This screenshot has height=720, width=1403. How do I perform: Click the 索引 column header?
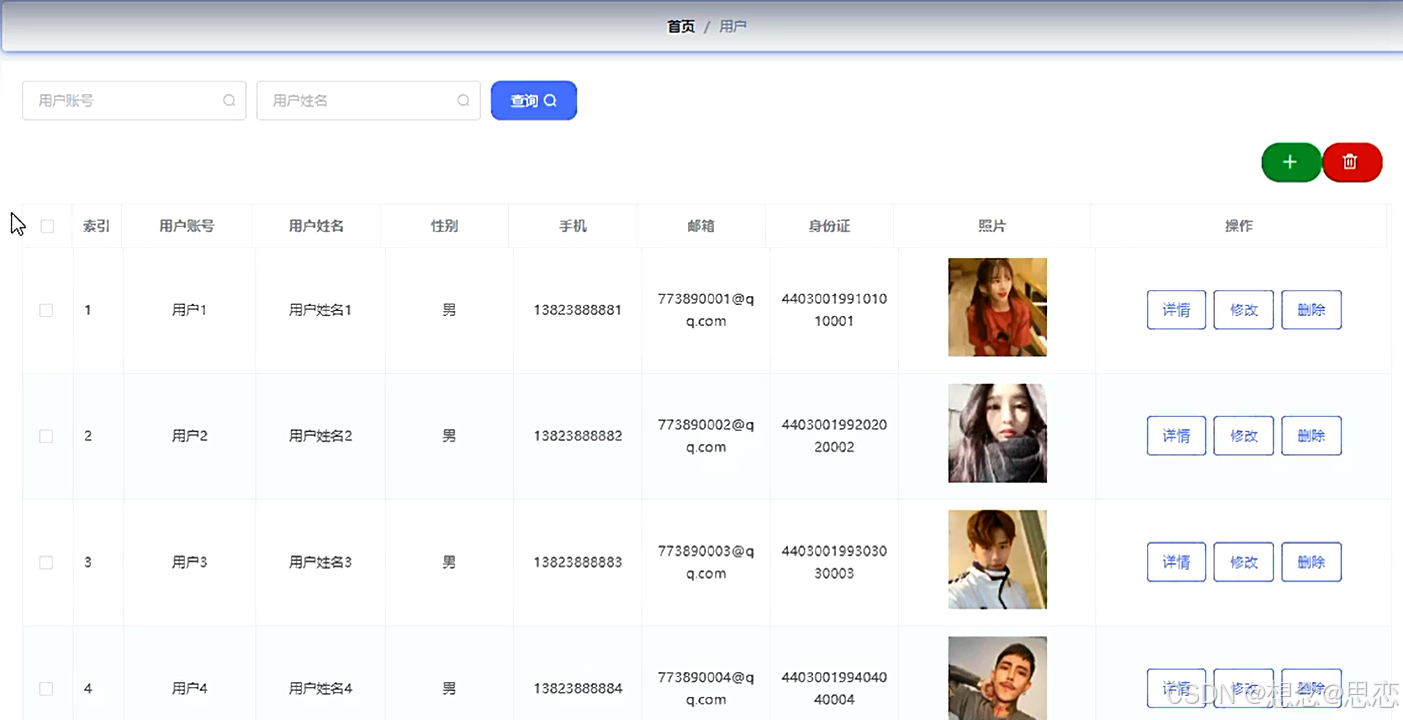coord(97,226)
